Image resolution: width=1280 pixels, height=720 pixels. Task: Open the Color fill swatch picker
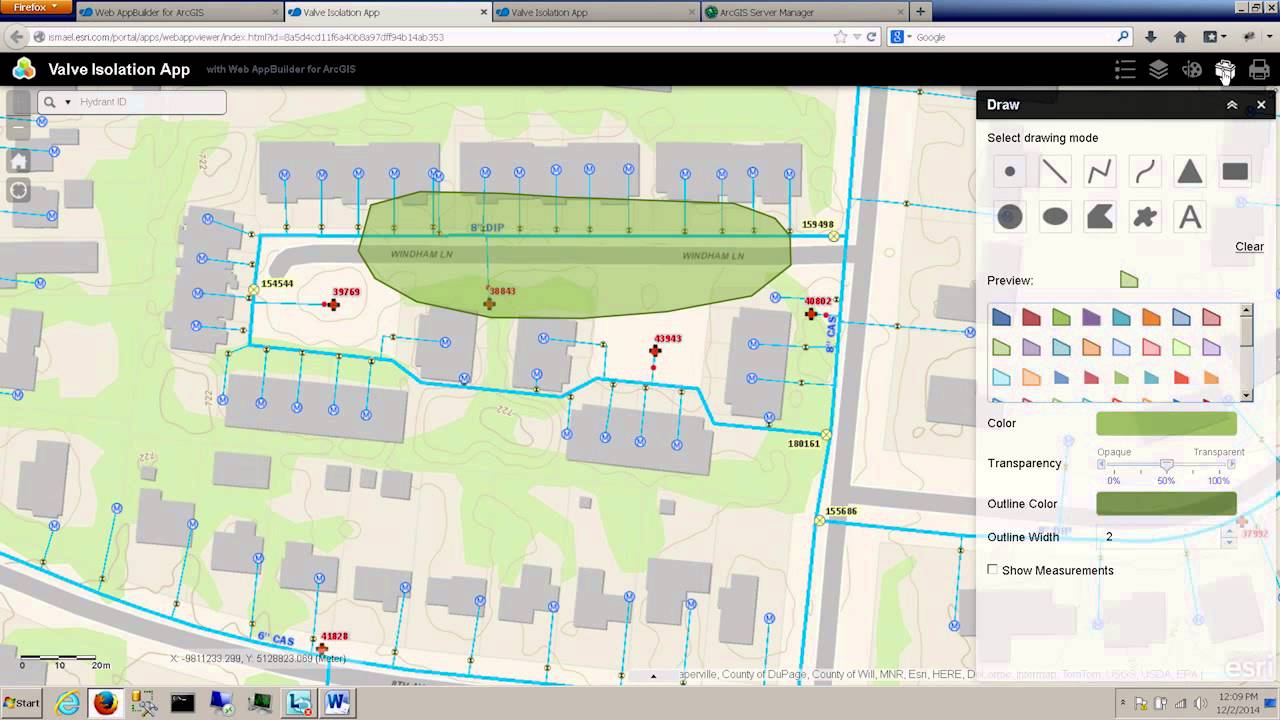1166,424
